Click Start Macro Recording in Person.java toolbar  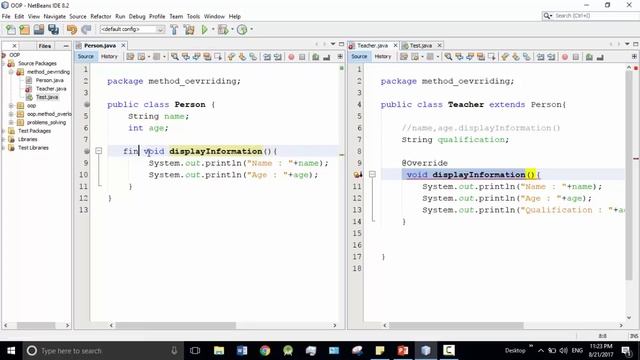(x=291, y=57)
